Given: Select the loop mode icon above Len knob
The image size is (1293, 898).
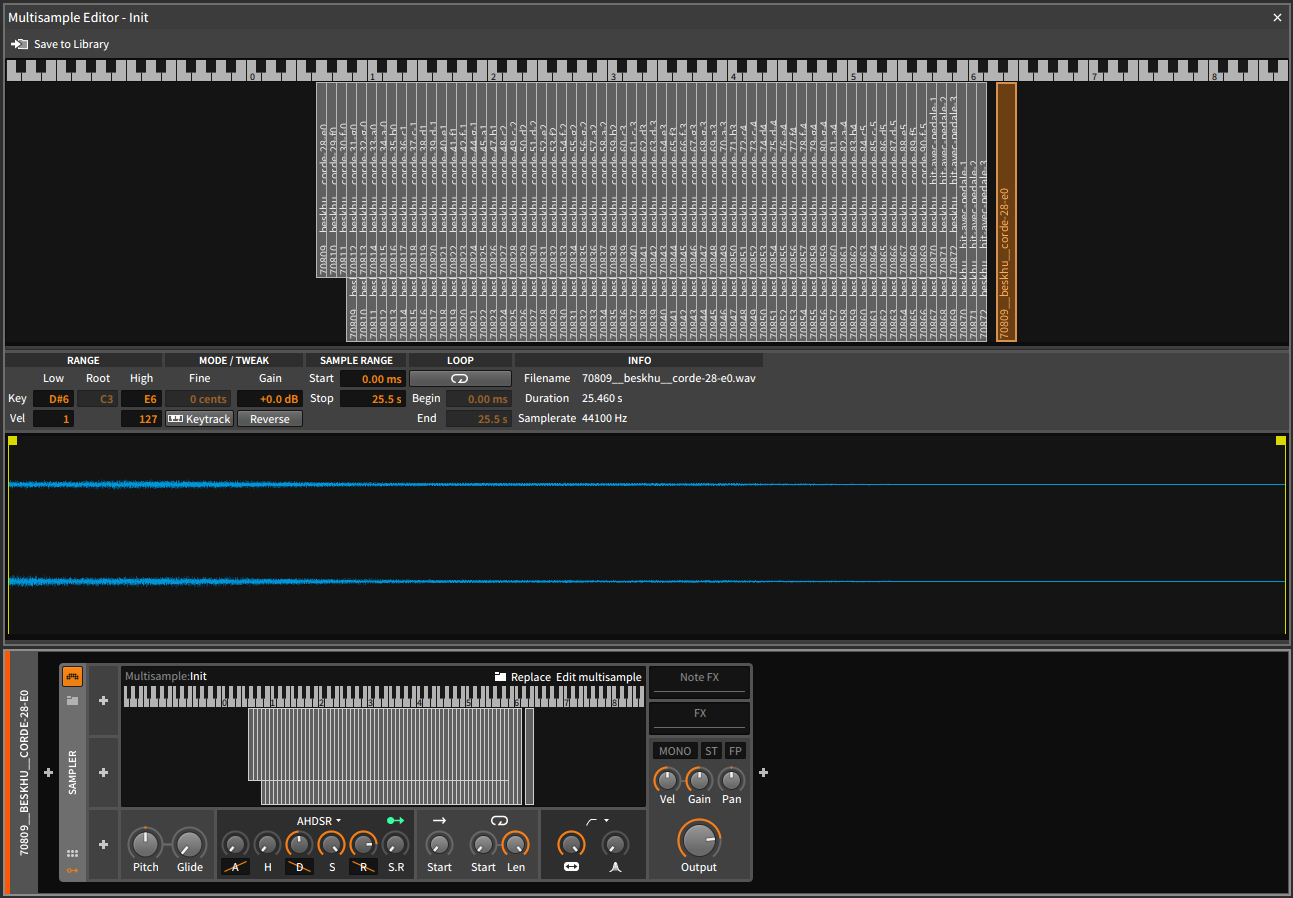Looking at the screenshot, I should pos(499,820).
